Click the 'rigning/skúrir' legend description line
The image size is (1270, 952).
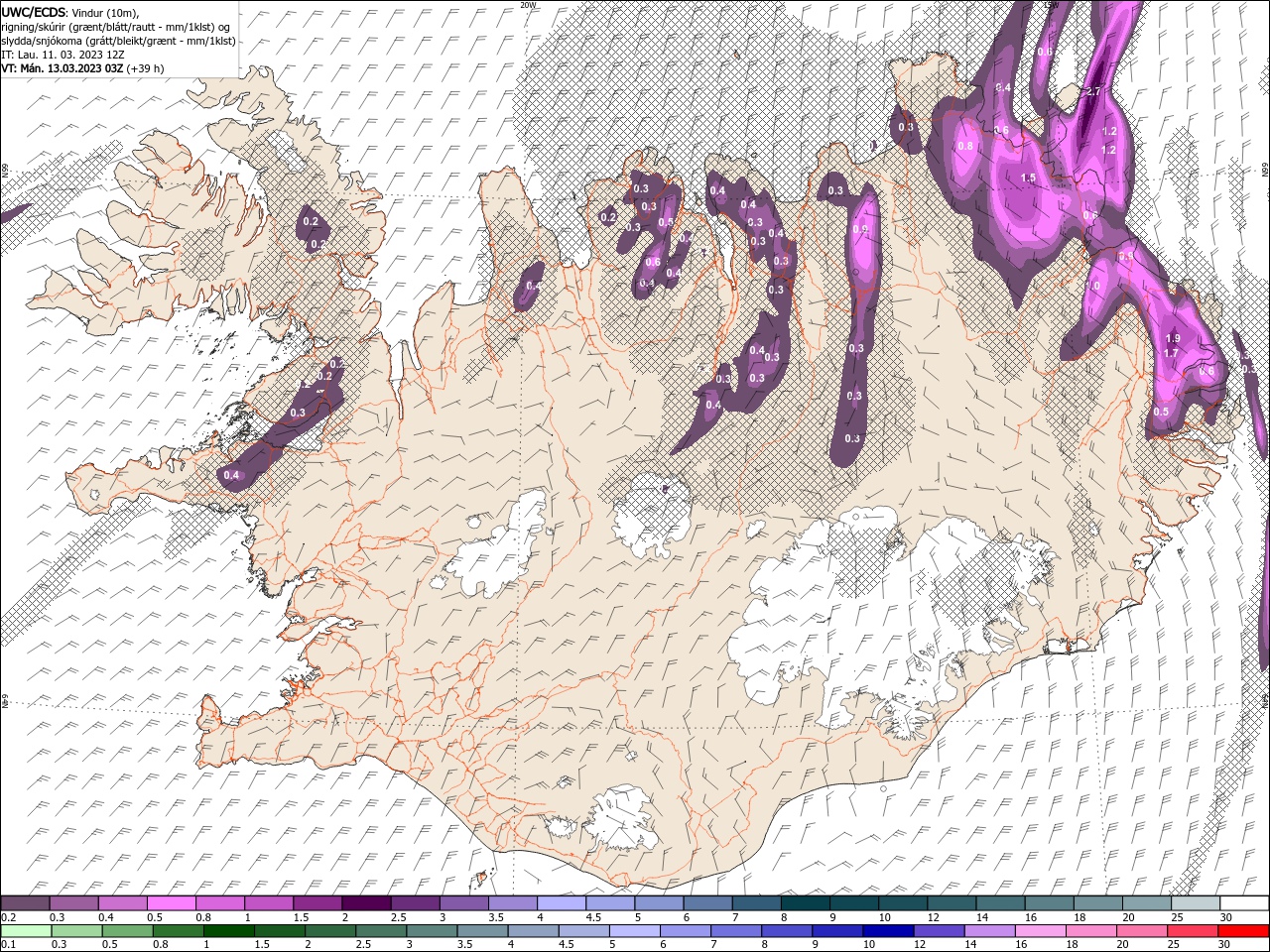(x=116, y=27)
